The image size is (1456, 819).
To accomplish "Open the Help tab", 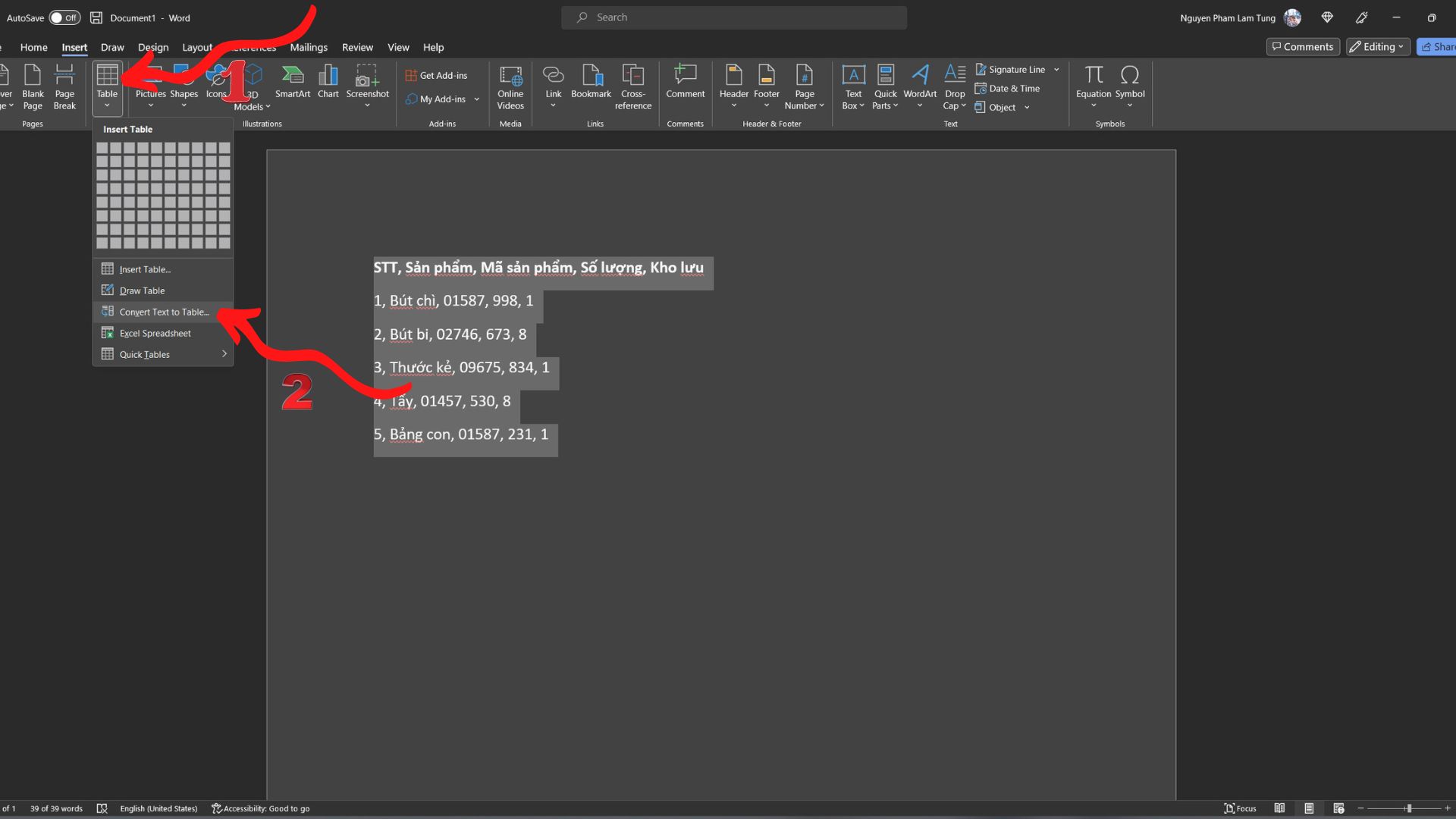I will (x=433, y=47).
